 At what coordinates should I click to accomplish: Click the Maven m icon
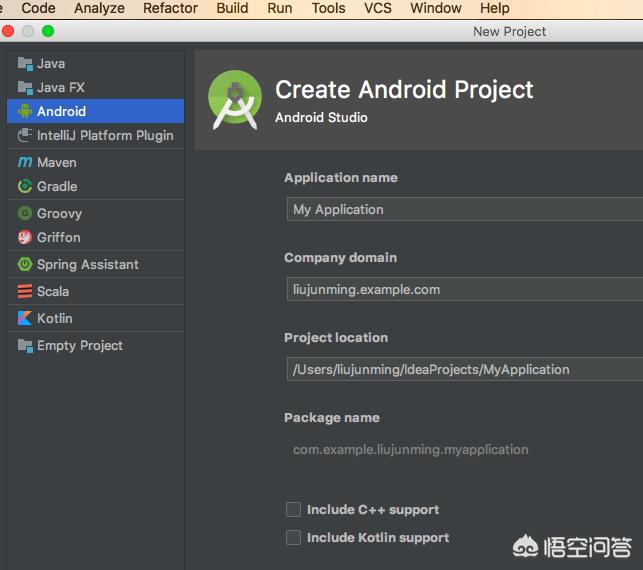pyautogui.click(x=25, y=162)
